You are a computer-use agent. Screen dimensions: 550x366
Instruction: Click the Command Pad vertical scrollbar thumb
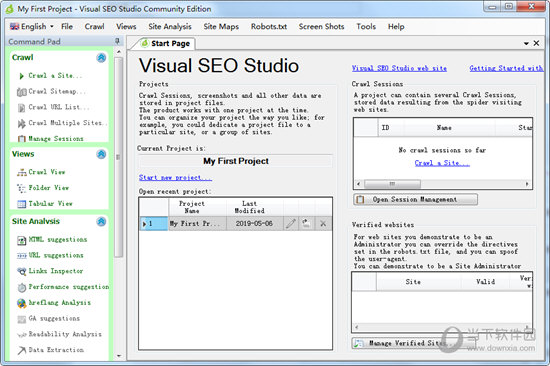(x=119, y=157)
